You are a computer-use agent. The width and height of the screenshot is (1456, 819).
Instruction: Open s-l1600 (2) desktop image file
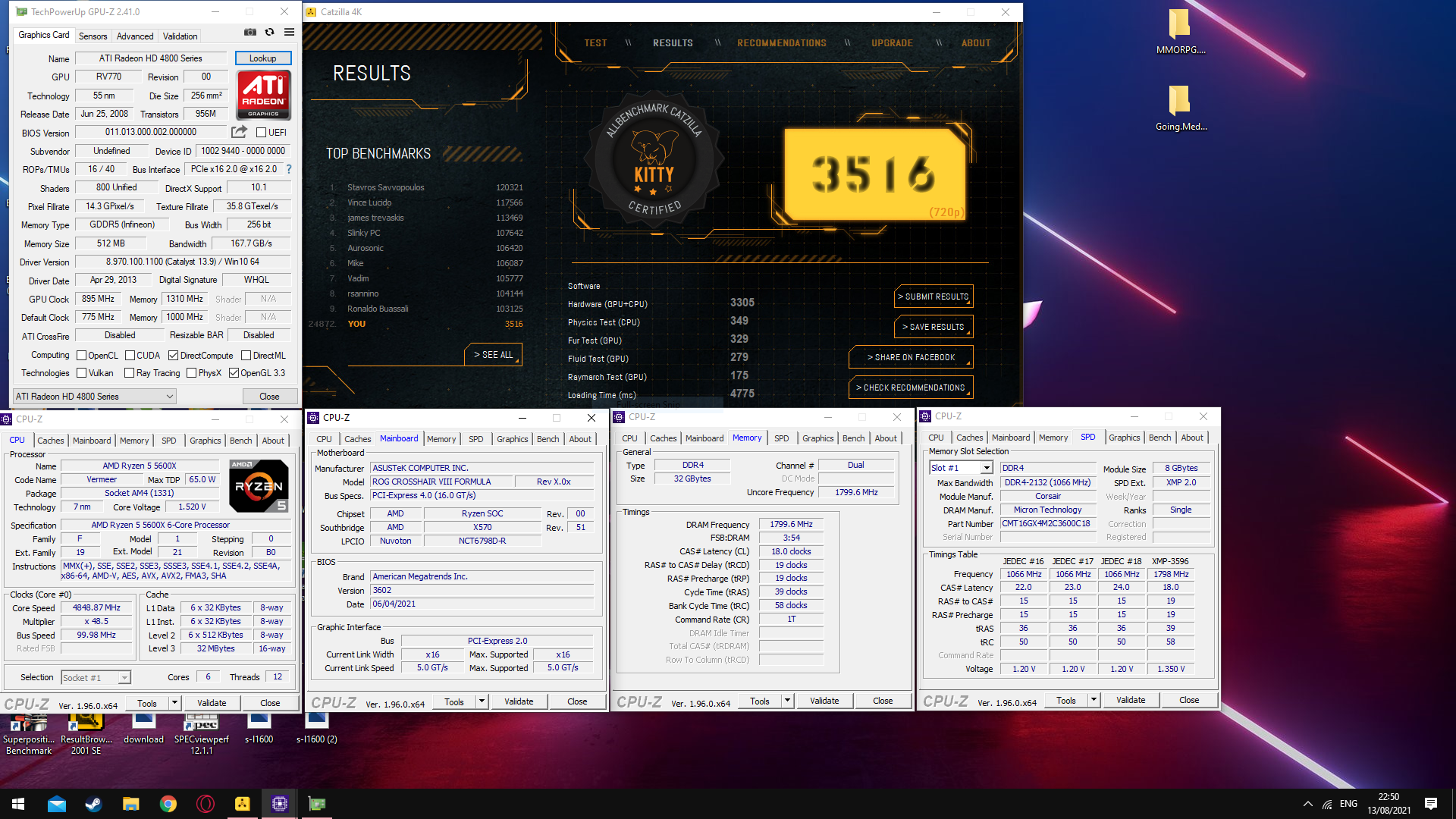pos(317,730)
